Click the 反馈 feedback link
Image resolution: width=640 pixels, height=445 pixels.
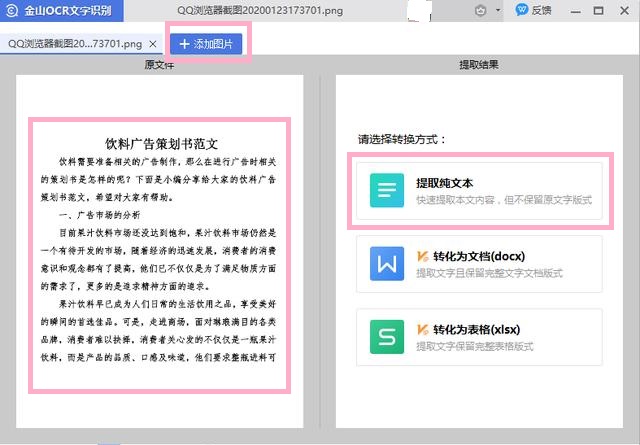(541, 10)
